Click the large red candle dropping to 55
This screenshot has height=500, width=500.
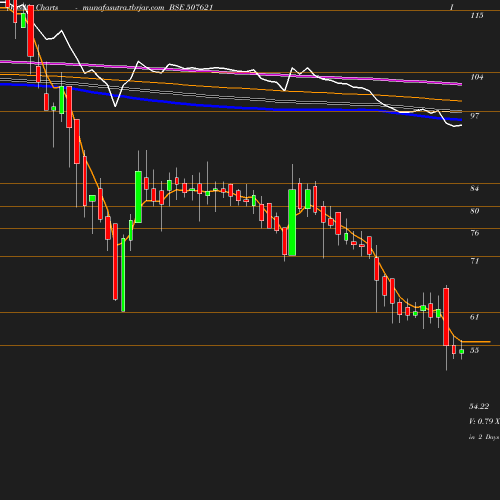(446, 317)
